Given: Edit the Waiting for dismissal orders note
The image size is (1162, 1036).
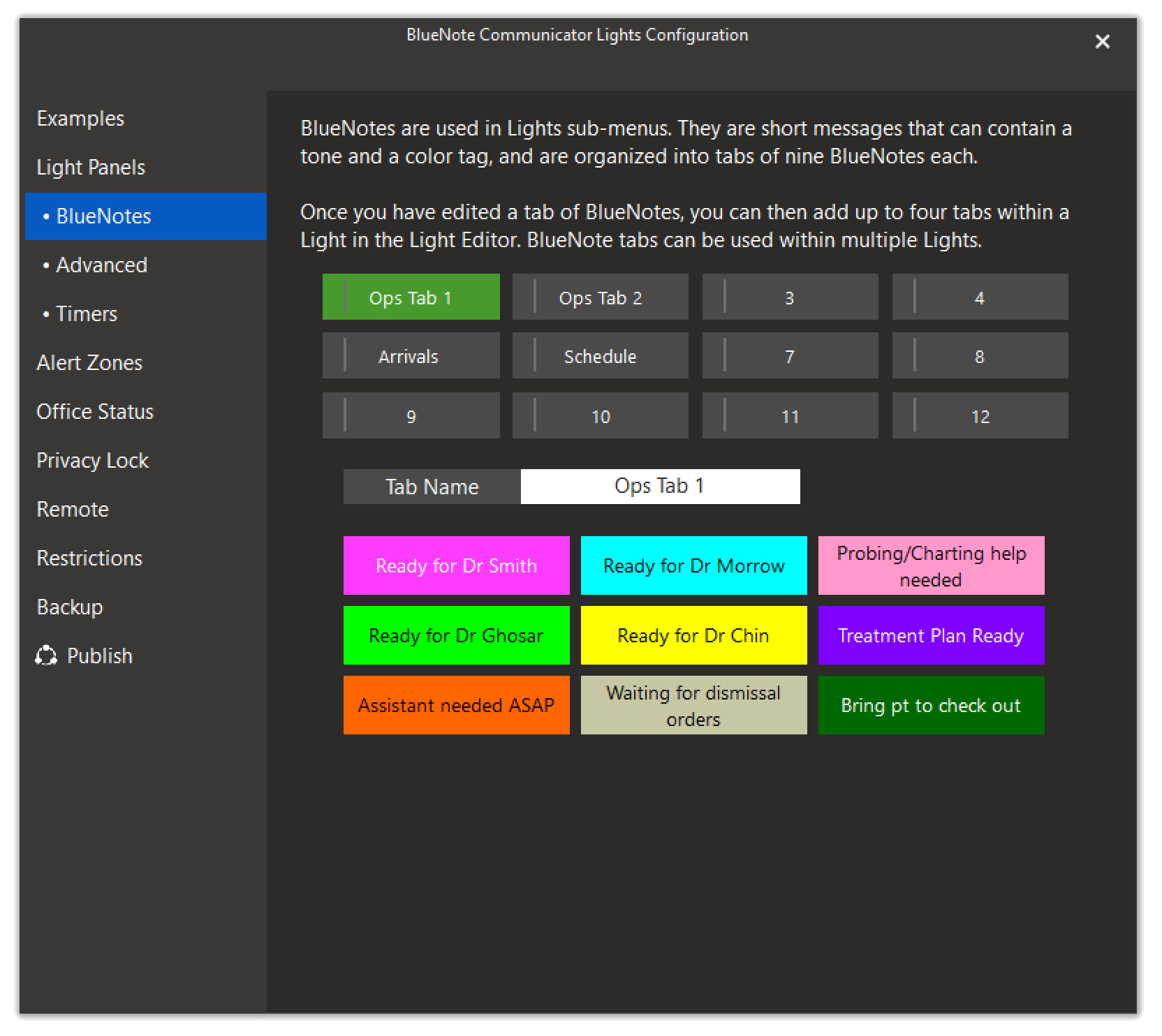Looking at the screenshot, I should tap(694, 705).
